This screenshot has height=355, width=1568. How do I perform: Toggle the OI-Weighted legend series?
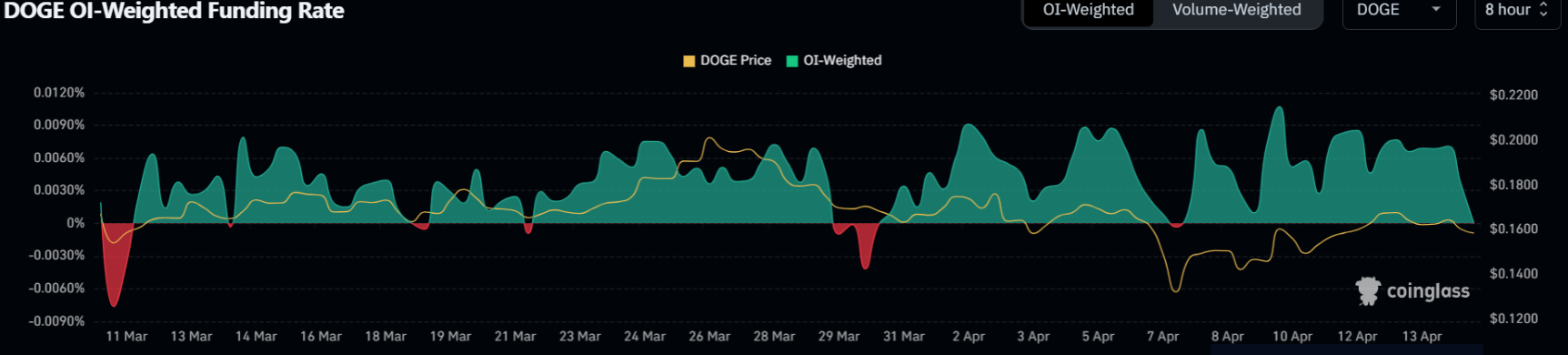834,60
